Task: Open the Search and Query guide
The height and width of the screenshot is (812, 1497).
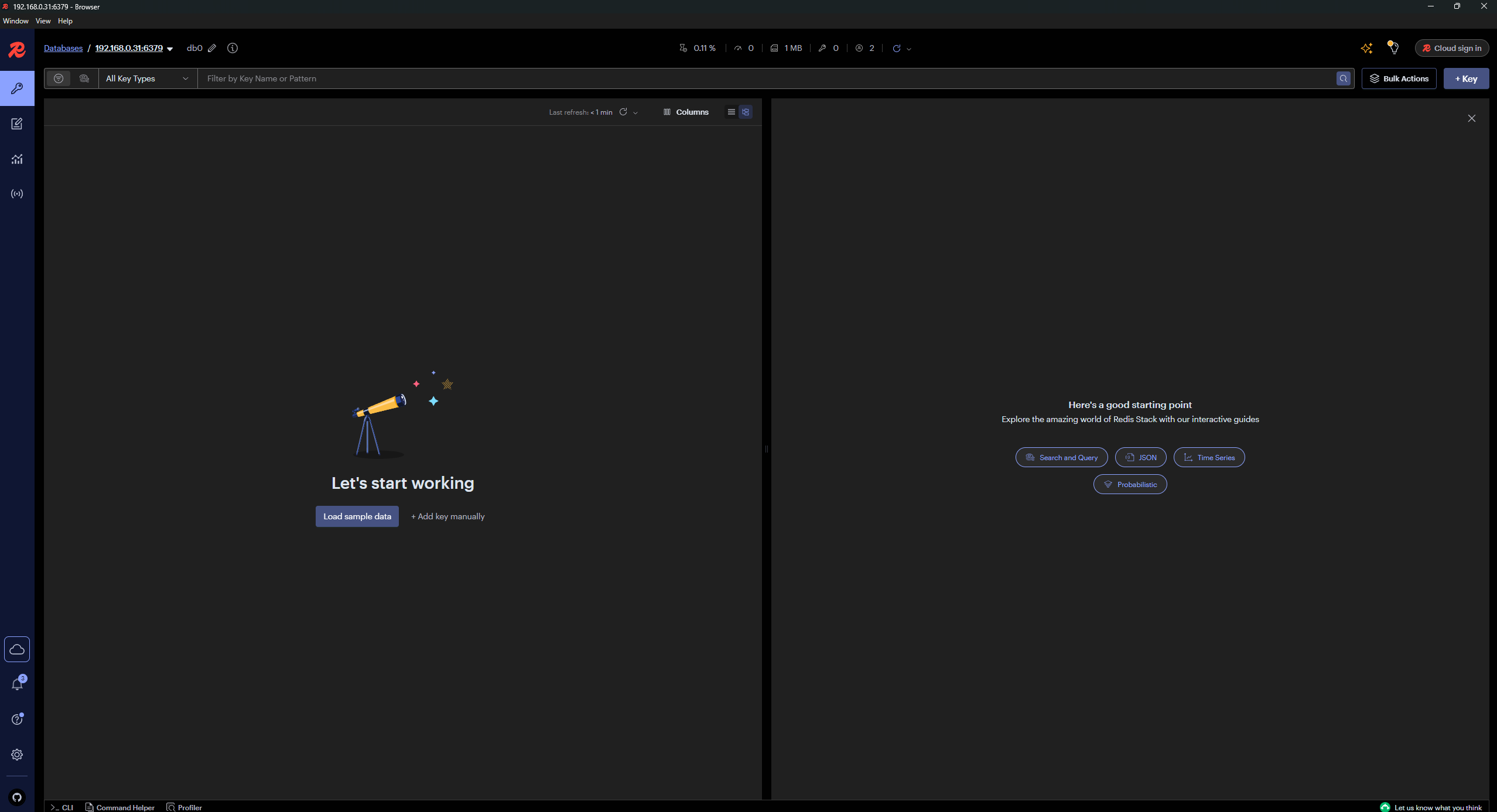Action: click(x=1062, y=457)
